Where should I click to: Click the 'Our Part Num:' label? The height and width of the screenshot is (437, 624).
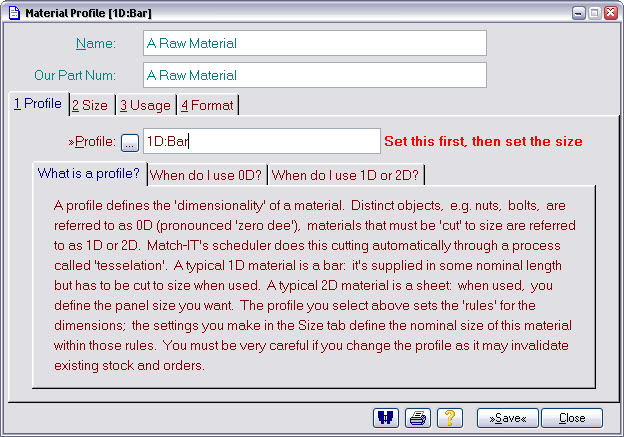coord(75,75)
